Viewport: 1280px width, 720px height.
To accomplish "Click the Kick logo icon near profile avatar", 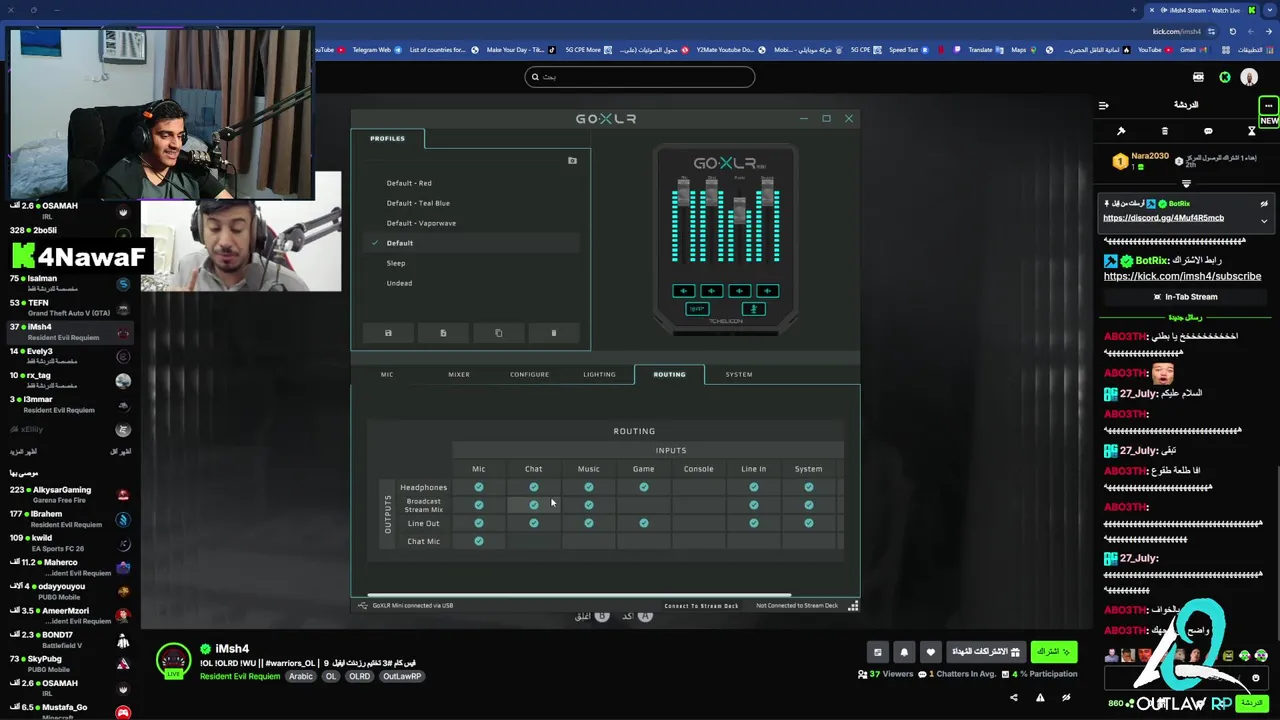I will (1225, 77).
